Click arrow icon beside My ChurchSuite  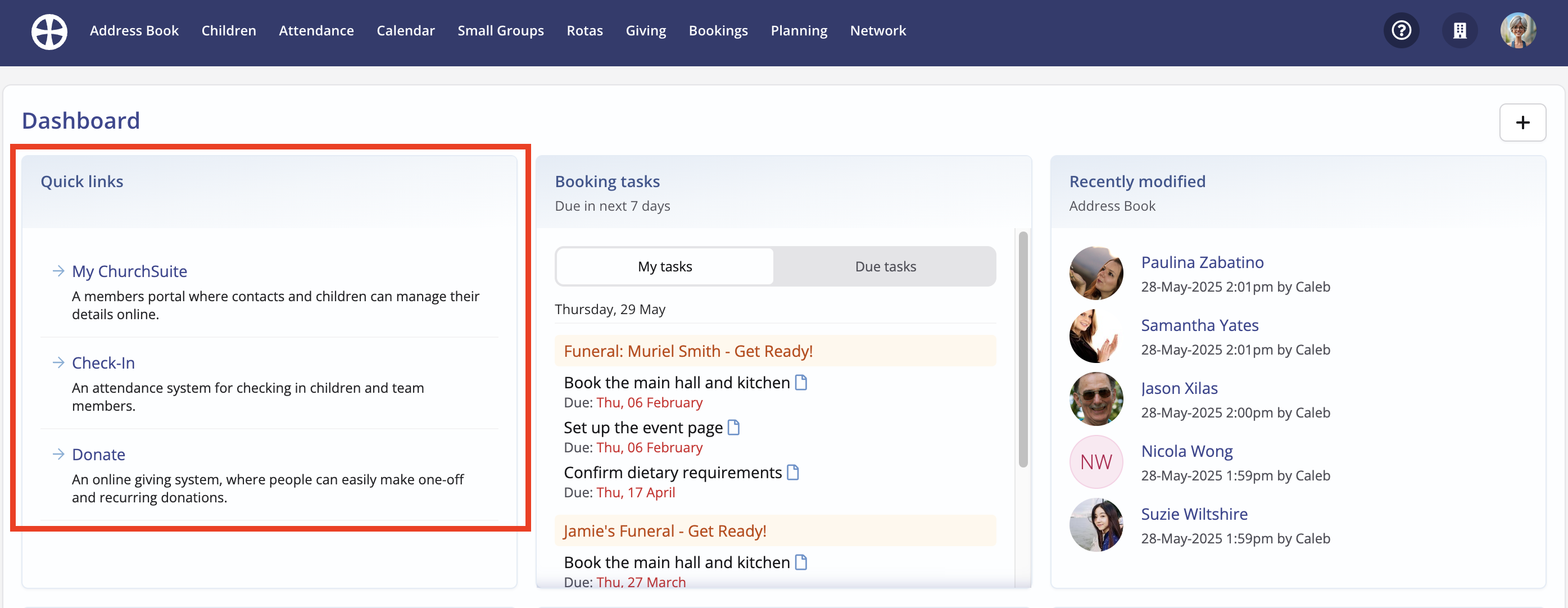point(58,271)
